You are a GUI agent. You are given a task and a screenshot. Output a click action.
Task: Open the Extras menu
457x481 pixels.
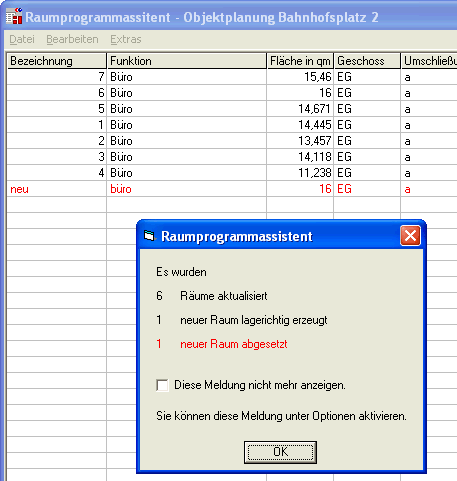[126, 39]
